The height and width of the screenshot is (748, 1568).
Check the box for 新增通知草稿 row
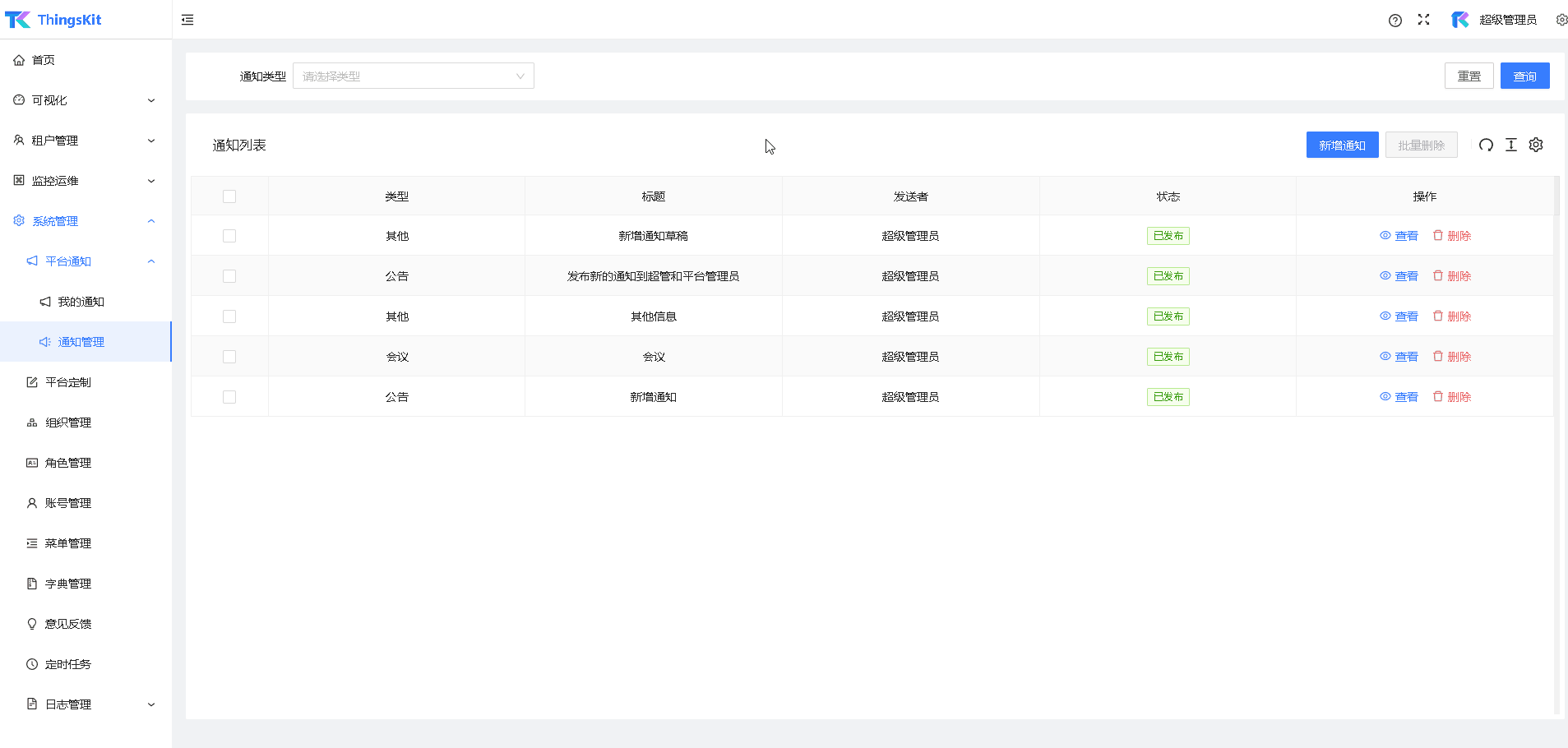click(229, 236)
